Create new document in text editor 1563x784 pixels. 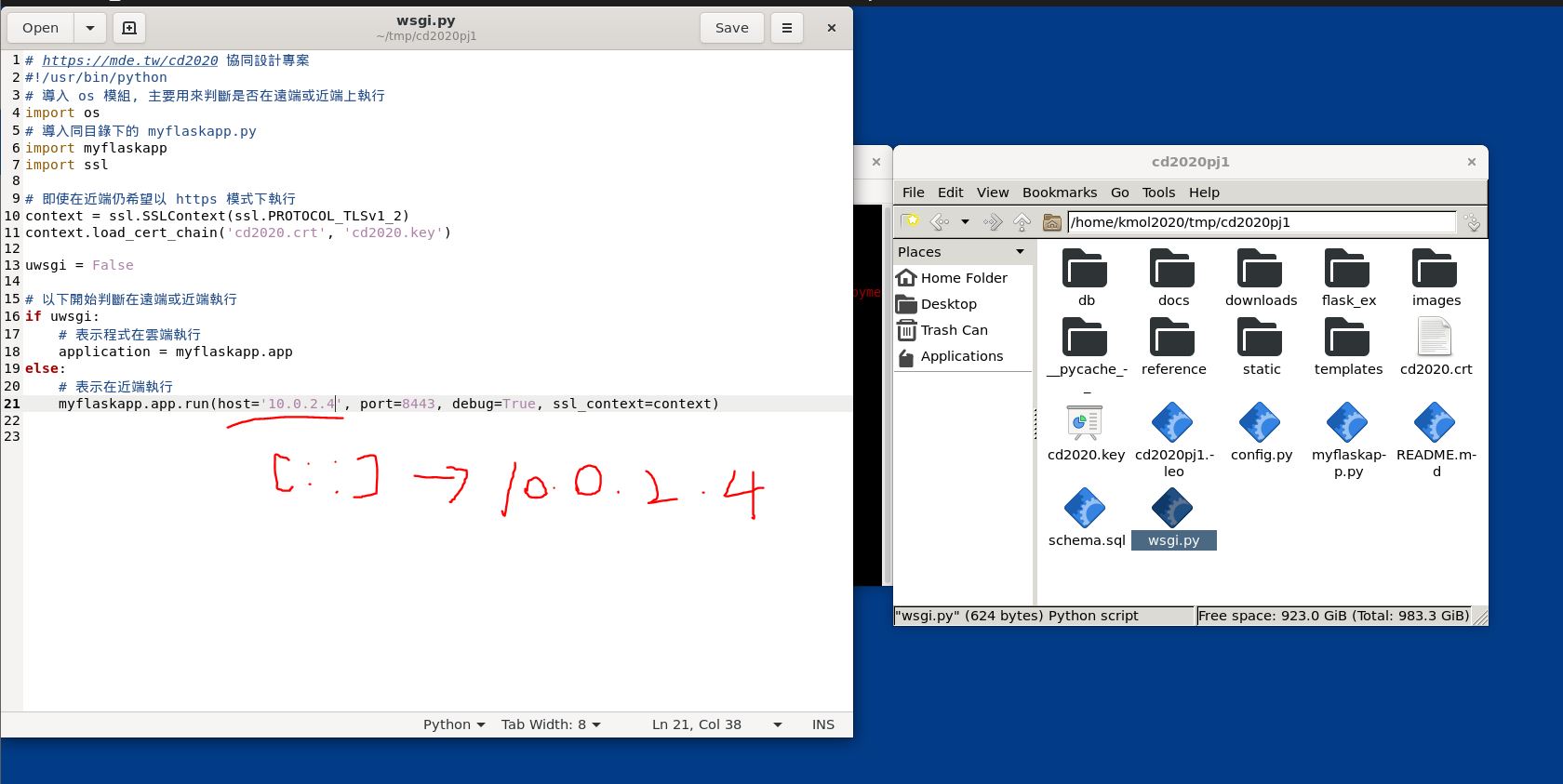[129, 28]
